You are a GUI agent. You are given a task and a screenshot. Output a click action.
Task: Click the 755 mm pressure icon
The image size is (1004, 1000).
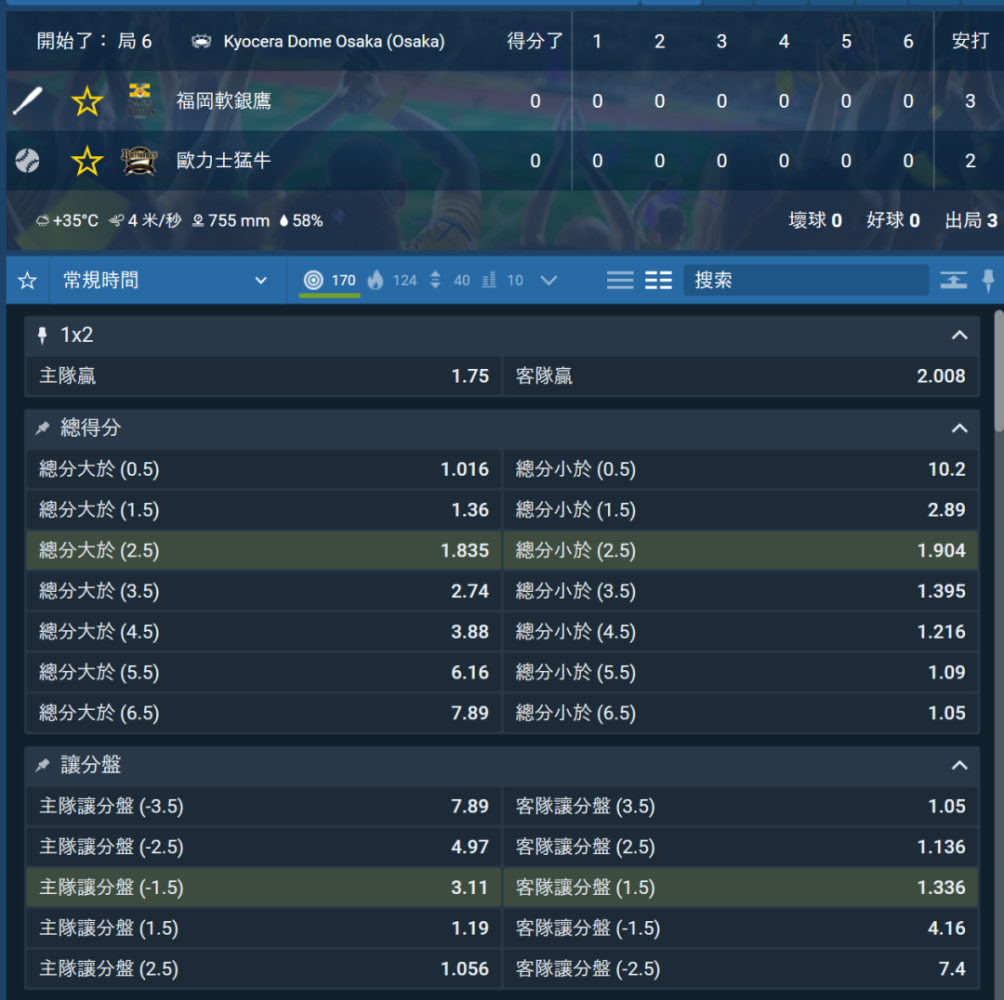tap(198, 222)
